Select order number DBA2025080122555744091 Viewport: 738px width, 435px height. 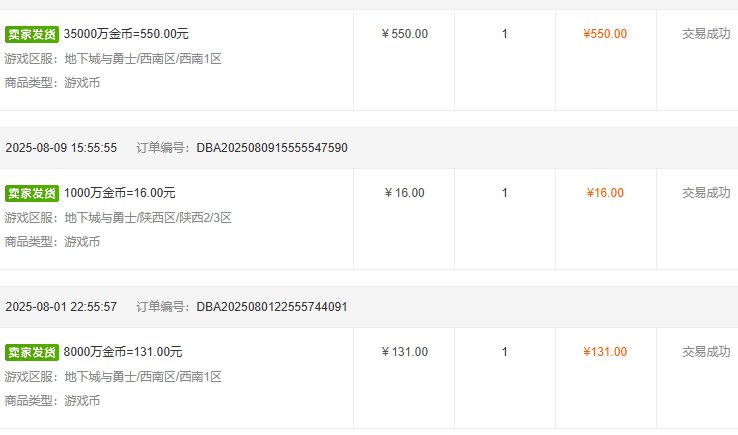coord(272,307)
